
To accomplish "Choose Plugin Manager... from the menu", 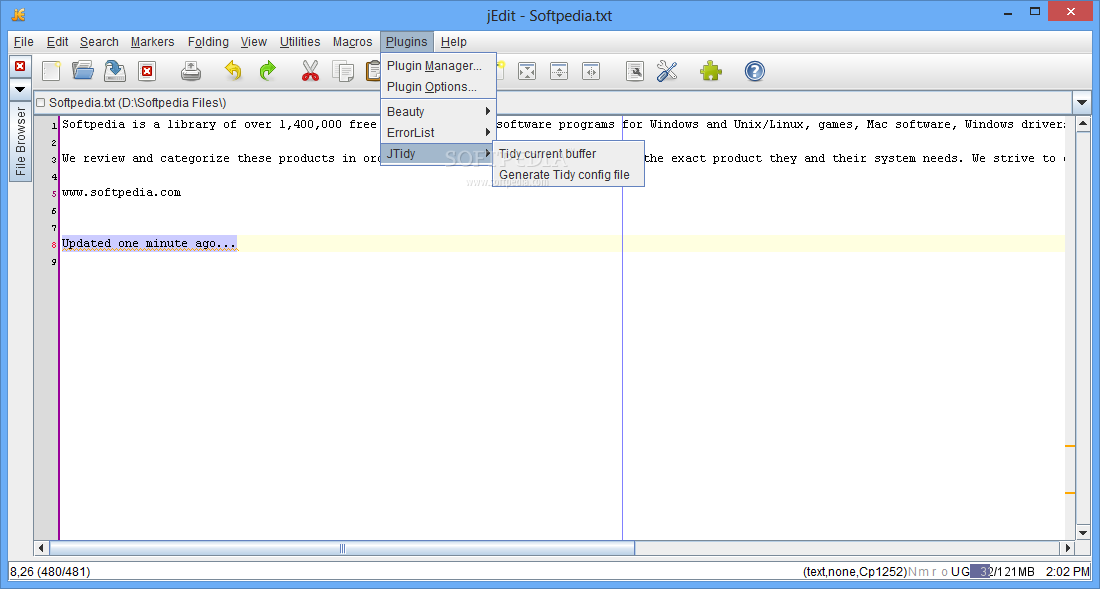I will pyautogui.click(x=438, y=66).
